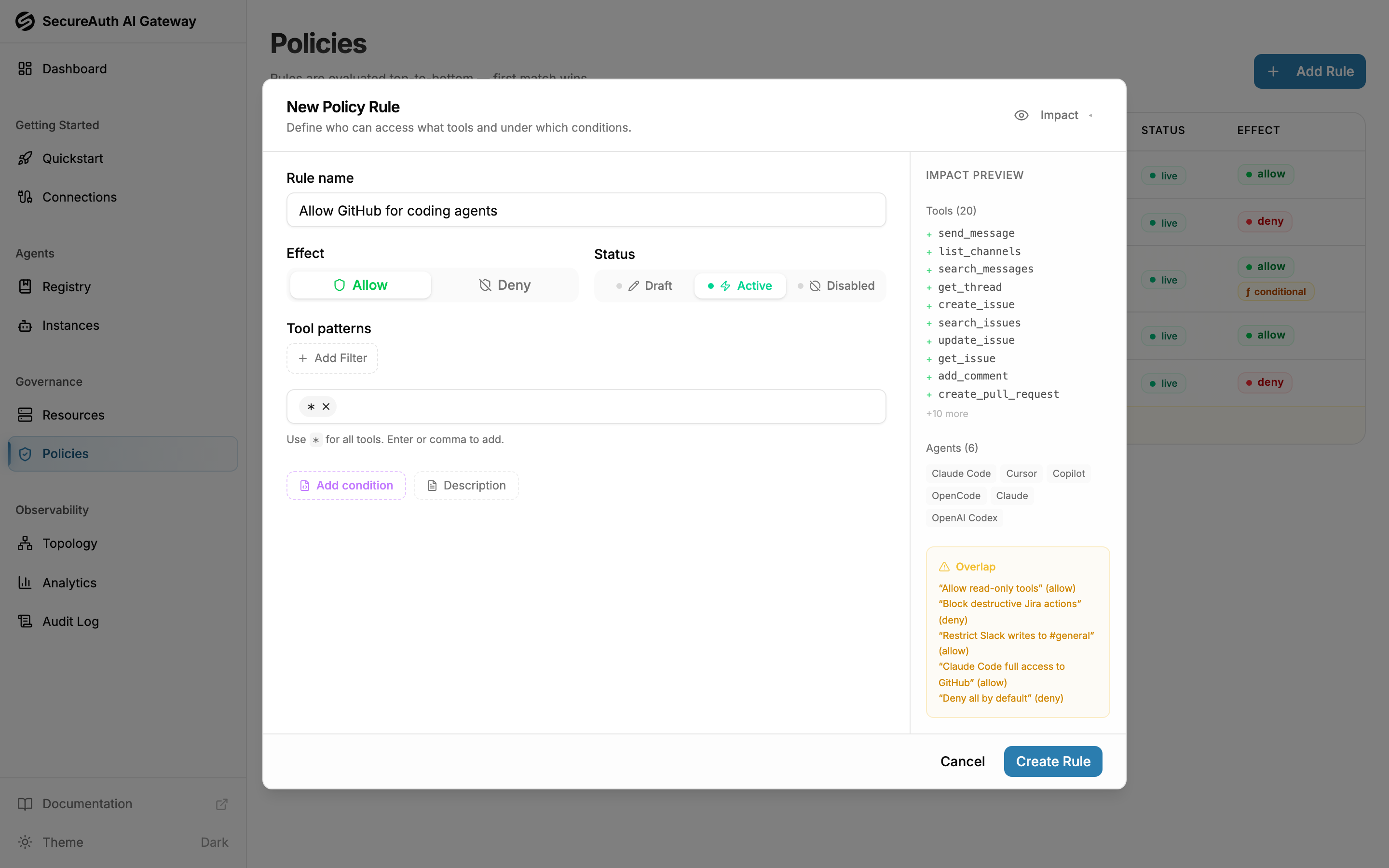Click the Analytics chart icon
Viewport: 1389px width, 868px height.
tap(25, 583)
